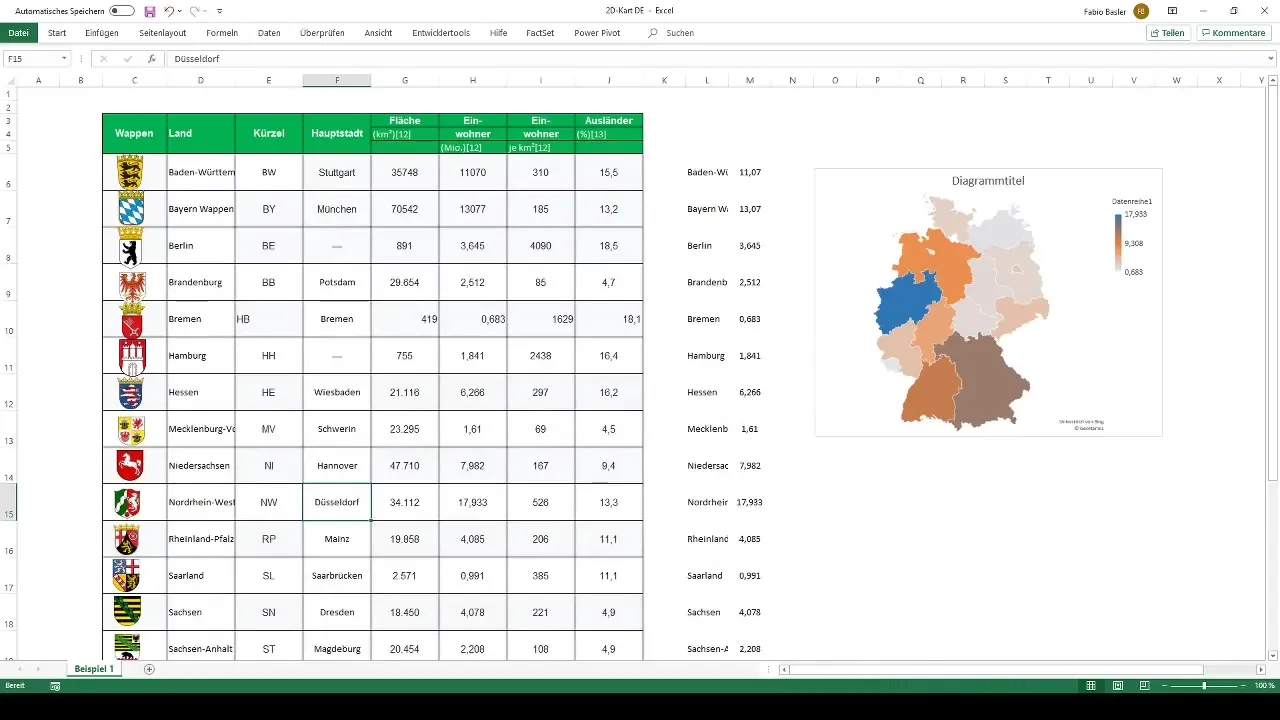Switch to Page Break Preview icon
Viewport: 1280px width, 720px height.
(x=1143, y=686)
